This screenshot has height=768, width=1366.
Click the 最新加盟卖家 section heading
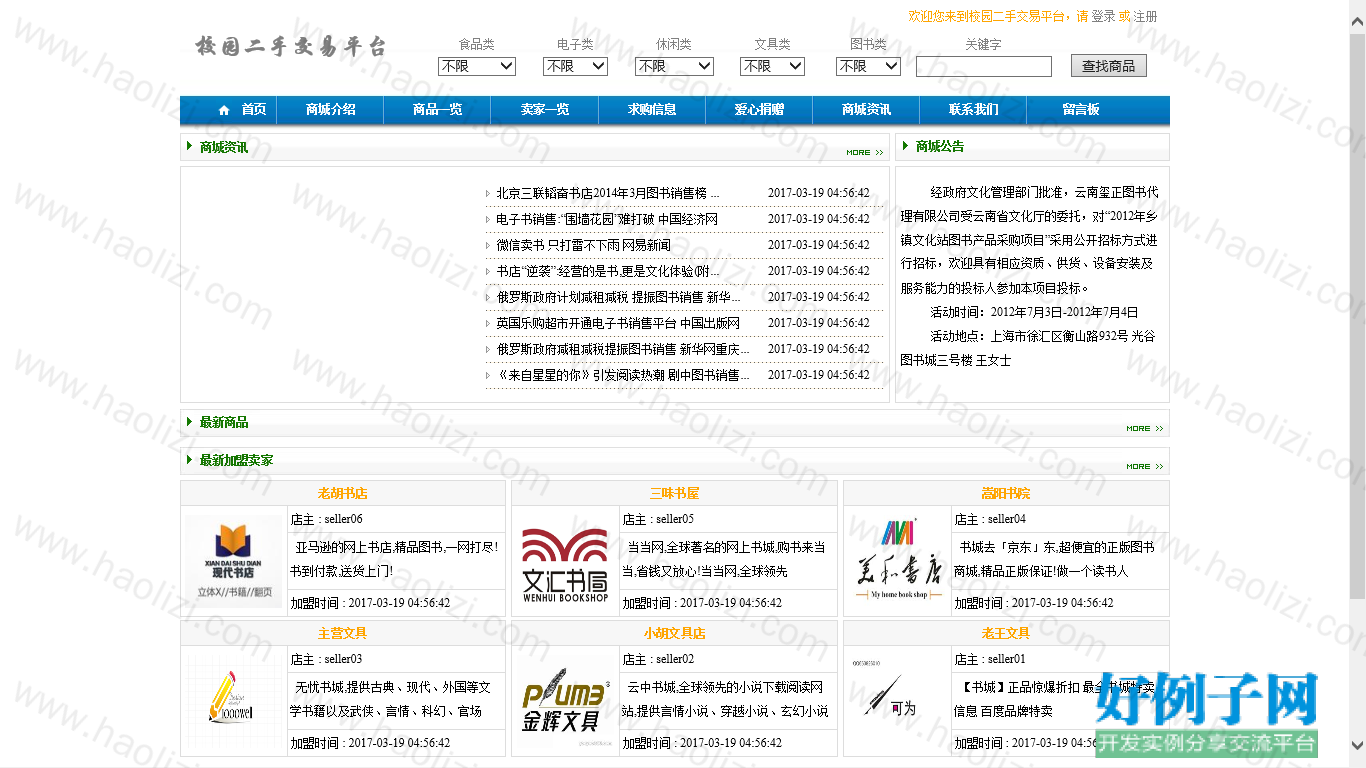pos(236,461)
